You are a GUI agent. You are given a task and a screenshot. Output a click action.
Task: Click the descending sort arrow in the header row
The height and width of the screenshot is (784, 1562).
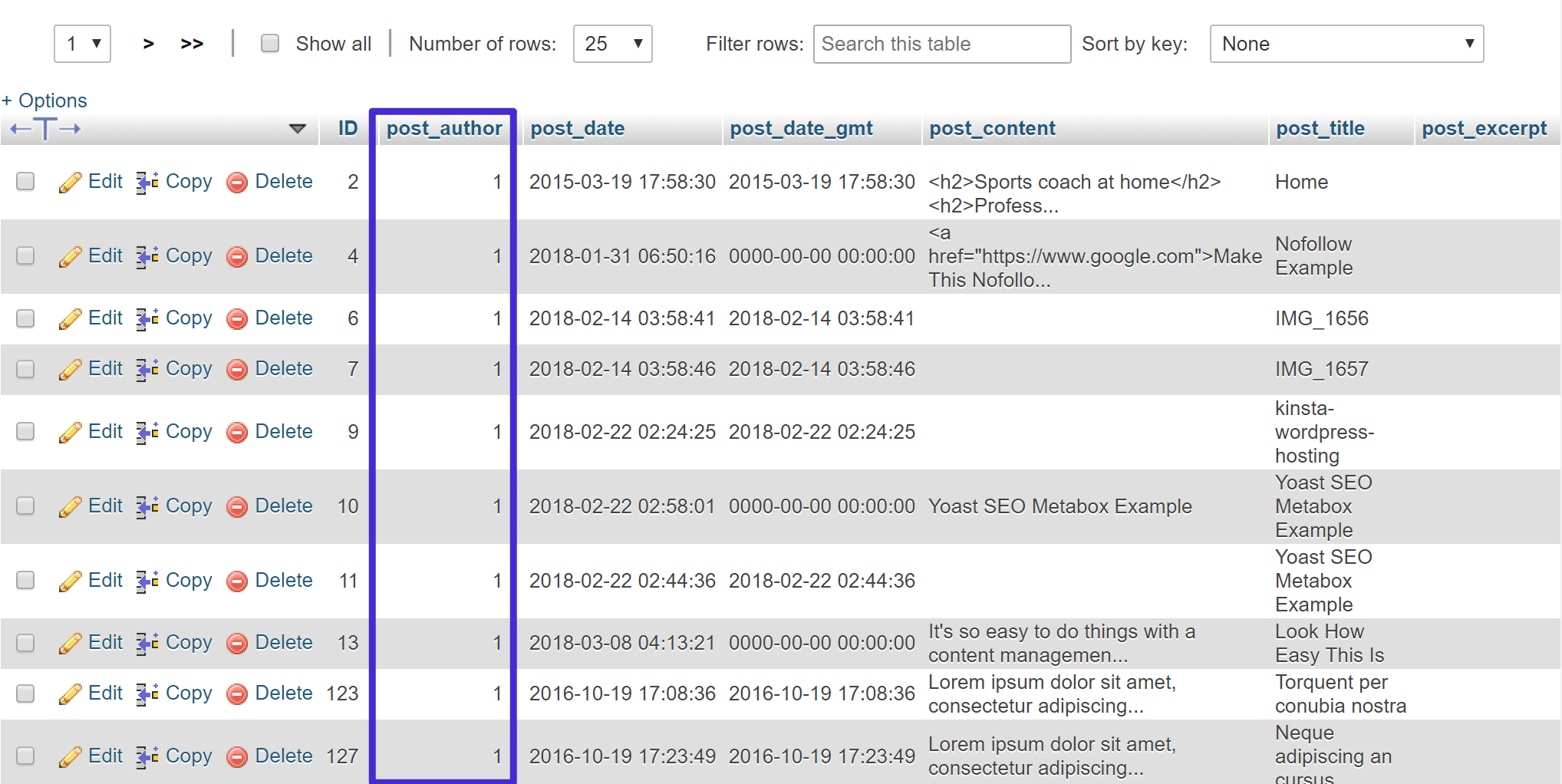(298, 129)
